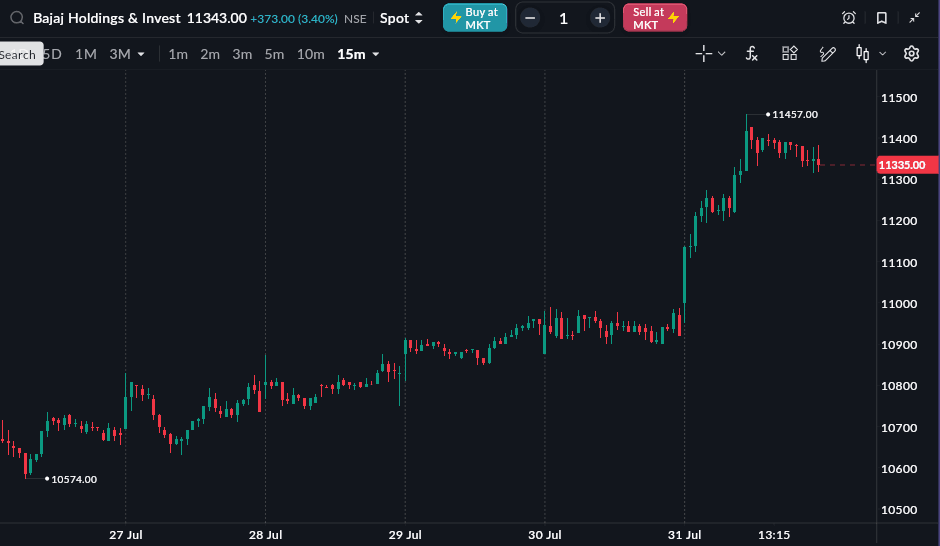This screenshot has height=546, width=940.
Task: Expand the crosshair cursor options arrow
Action: 722,54
